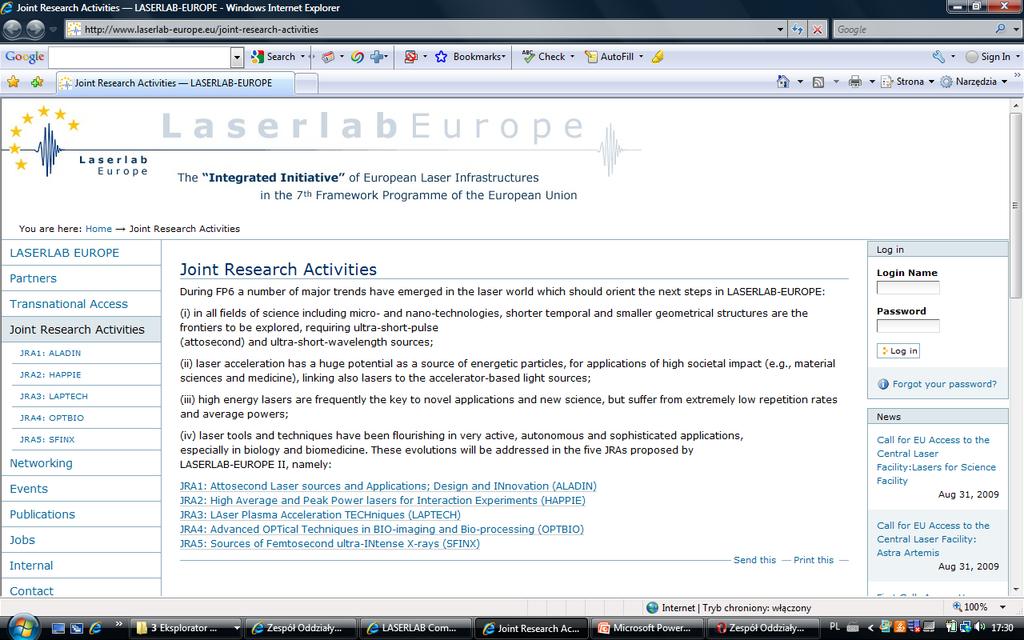Click the Google toolbar Search button

pyautogui.click(x=273, y=57)
